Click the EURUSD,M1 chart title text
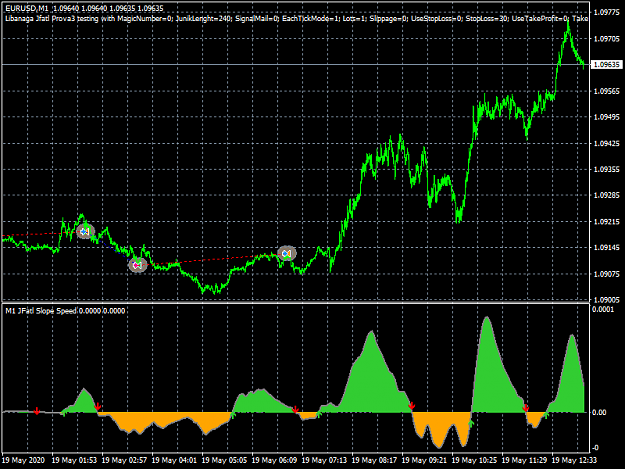625x469 pixels. pyautogui.click(x=27, y=8)
